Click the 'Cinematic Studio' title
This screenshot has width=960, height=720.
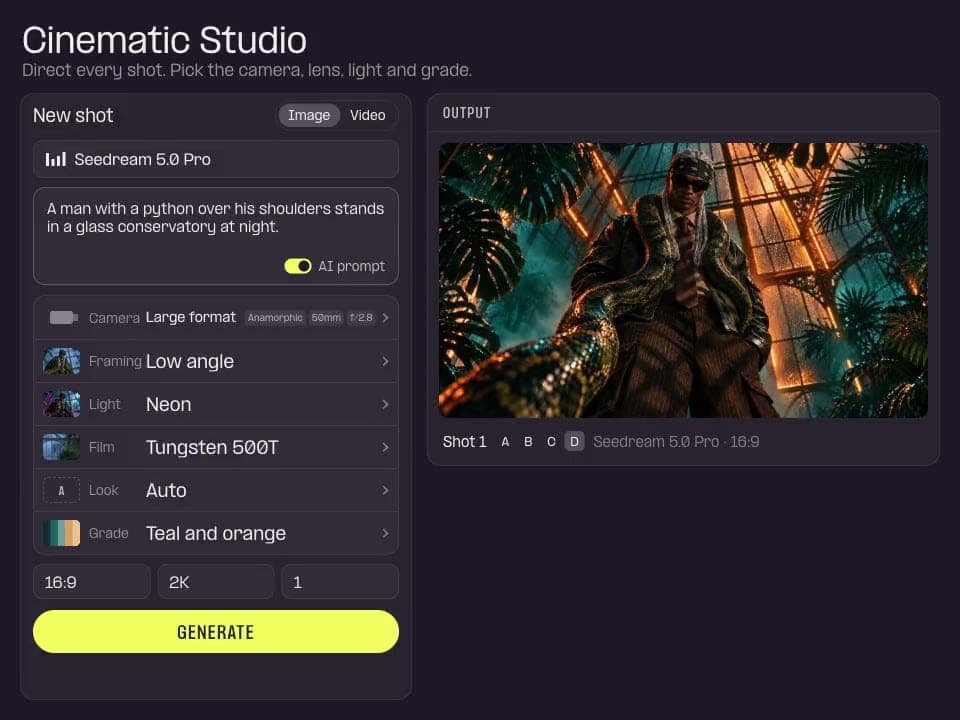(164, 40)
